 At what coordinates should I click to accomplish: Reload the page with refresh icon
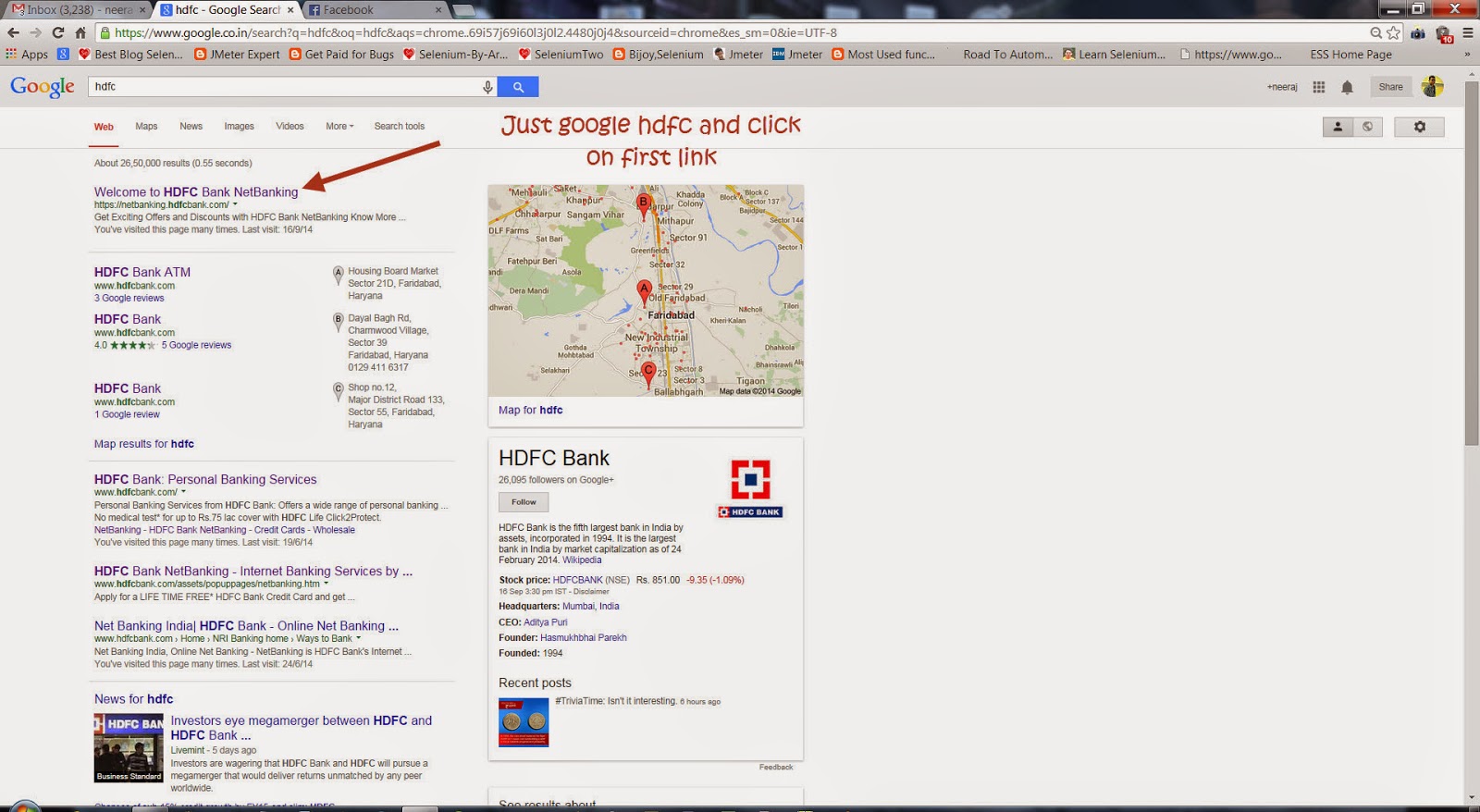click(57, 32)
